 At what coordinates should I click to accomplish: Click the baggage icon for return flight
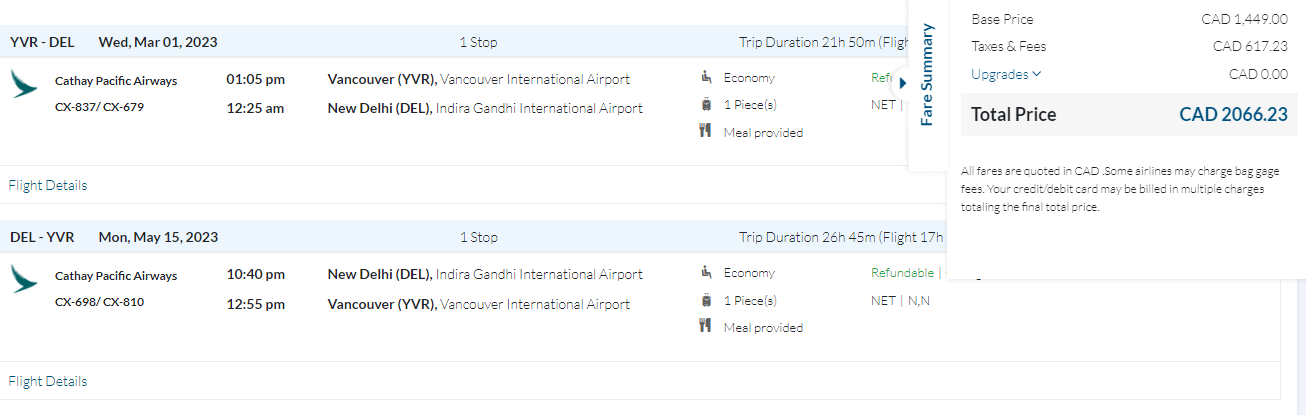(706, 300)
